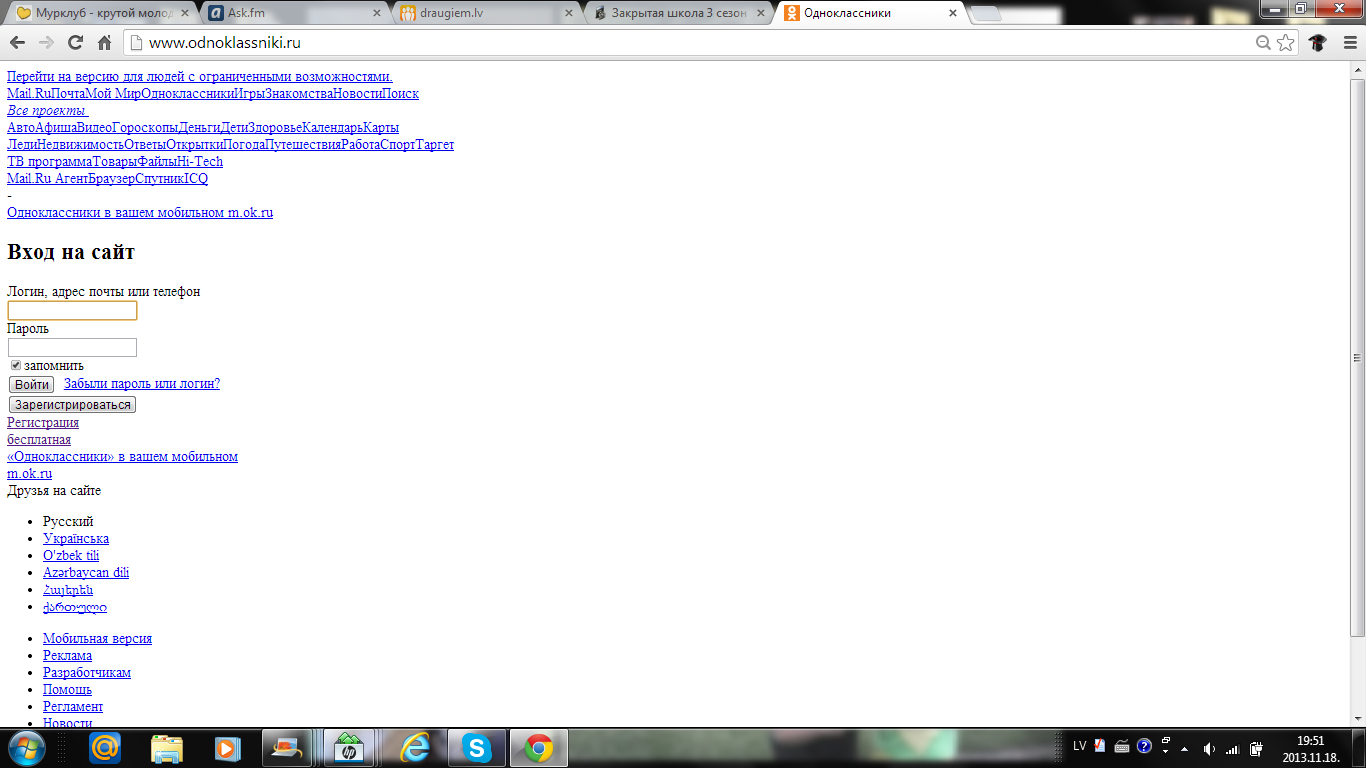Image resolution: width=1366 pixels, height=768 pixels.
Task: Click the address bar URL www.odnoklassniki.ru
Action: coord(224,43)
